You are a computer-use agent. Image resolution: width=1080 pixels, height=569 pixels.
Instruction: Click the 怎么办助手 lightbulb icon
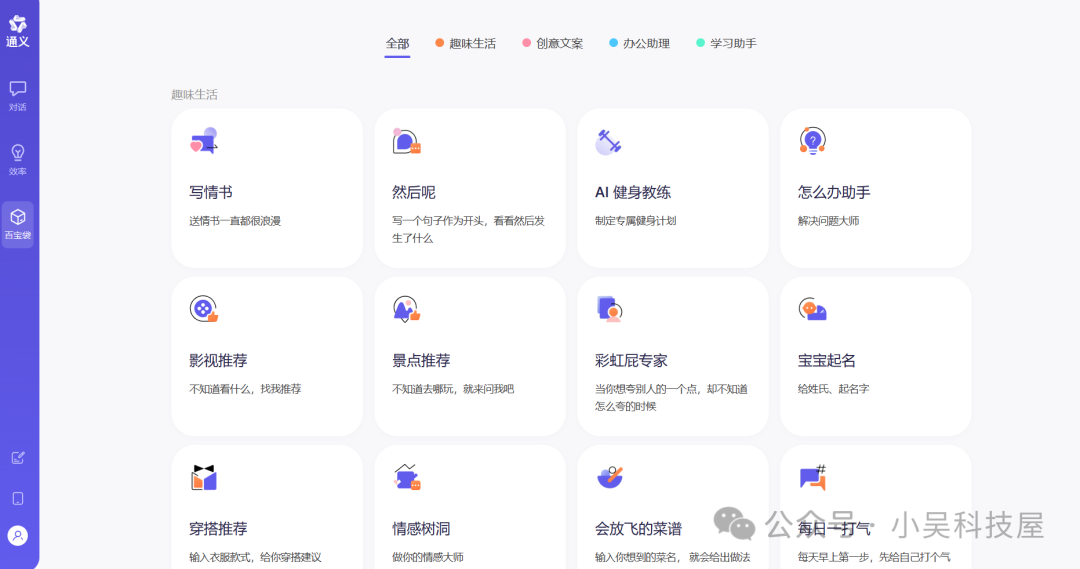coord(813,141)
